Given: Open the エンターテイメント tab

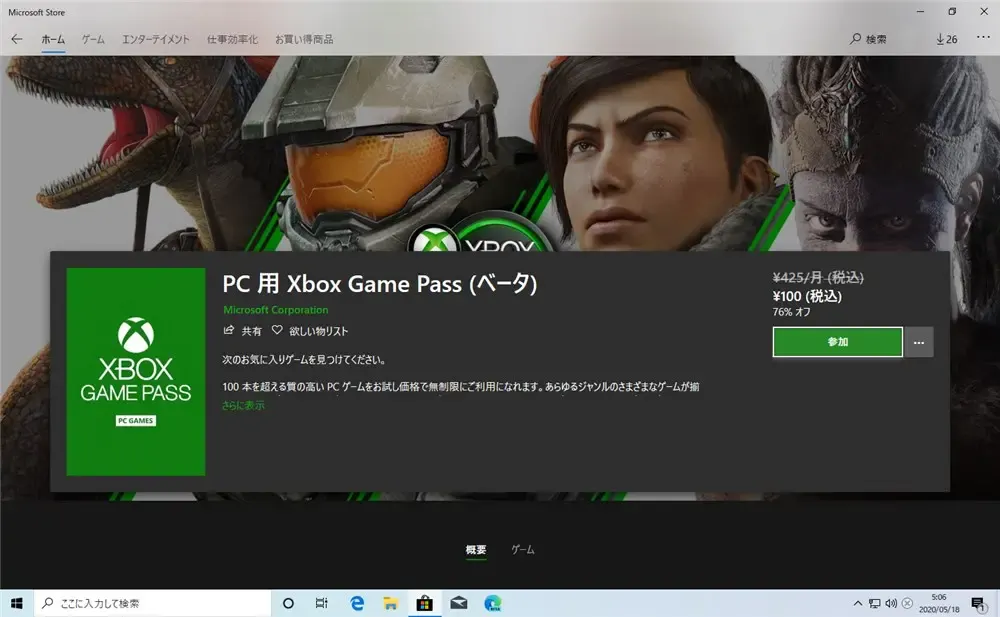Looking at the screenshot, I should (155, 39).
